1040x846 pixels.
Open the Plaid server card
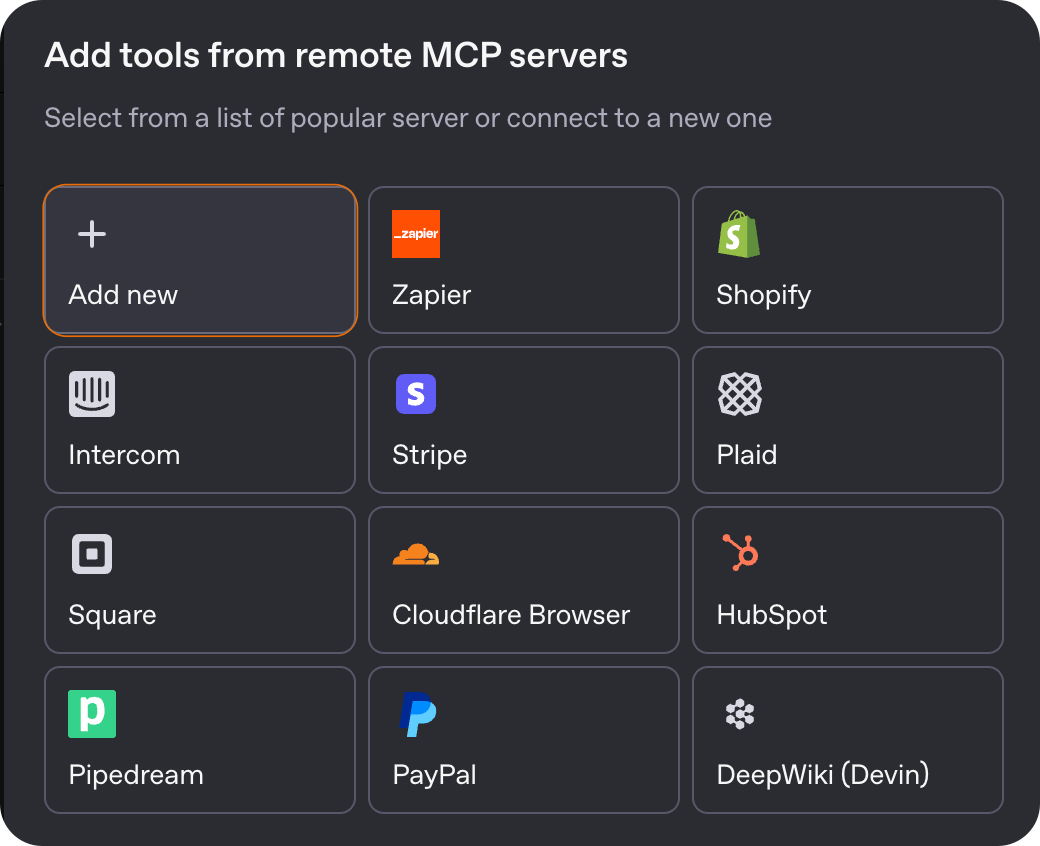click(848, 420)
